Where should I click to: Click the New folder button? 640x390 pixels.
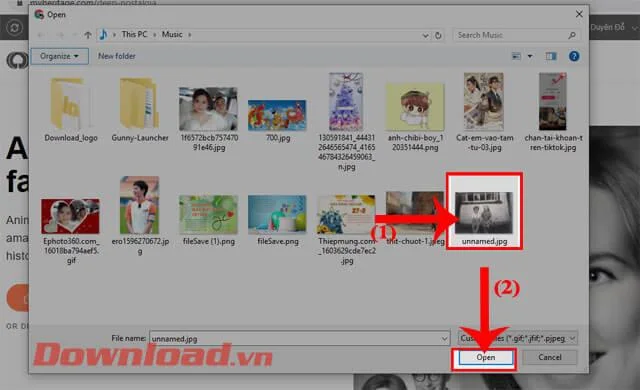(x=117, y=56)
